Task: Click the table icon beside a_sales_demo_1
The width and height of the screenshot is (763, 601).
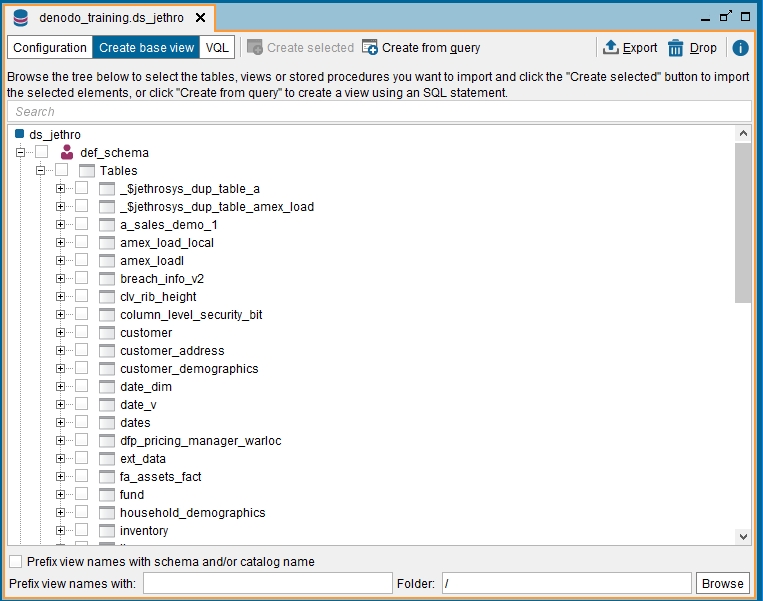Action: 107,225
